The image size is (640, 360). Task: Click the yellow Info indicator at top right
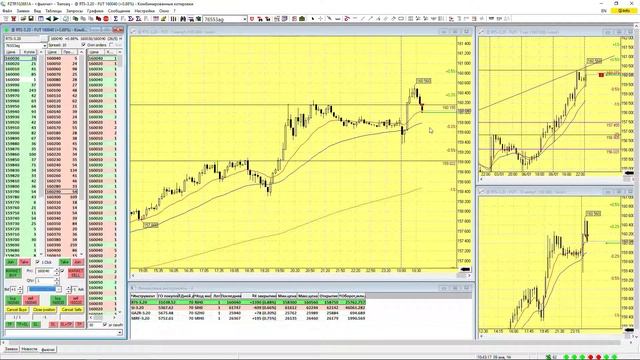pyautogui.click(x=624, y=11)
